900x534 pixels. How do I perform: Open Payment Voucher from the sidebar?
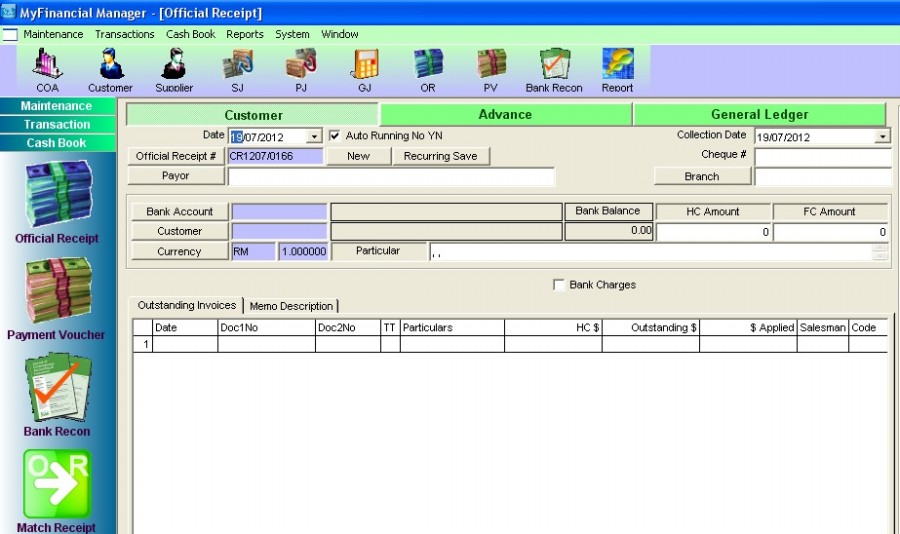(56, 299)
